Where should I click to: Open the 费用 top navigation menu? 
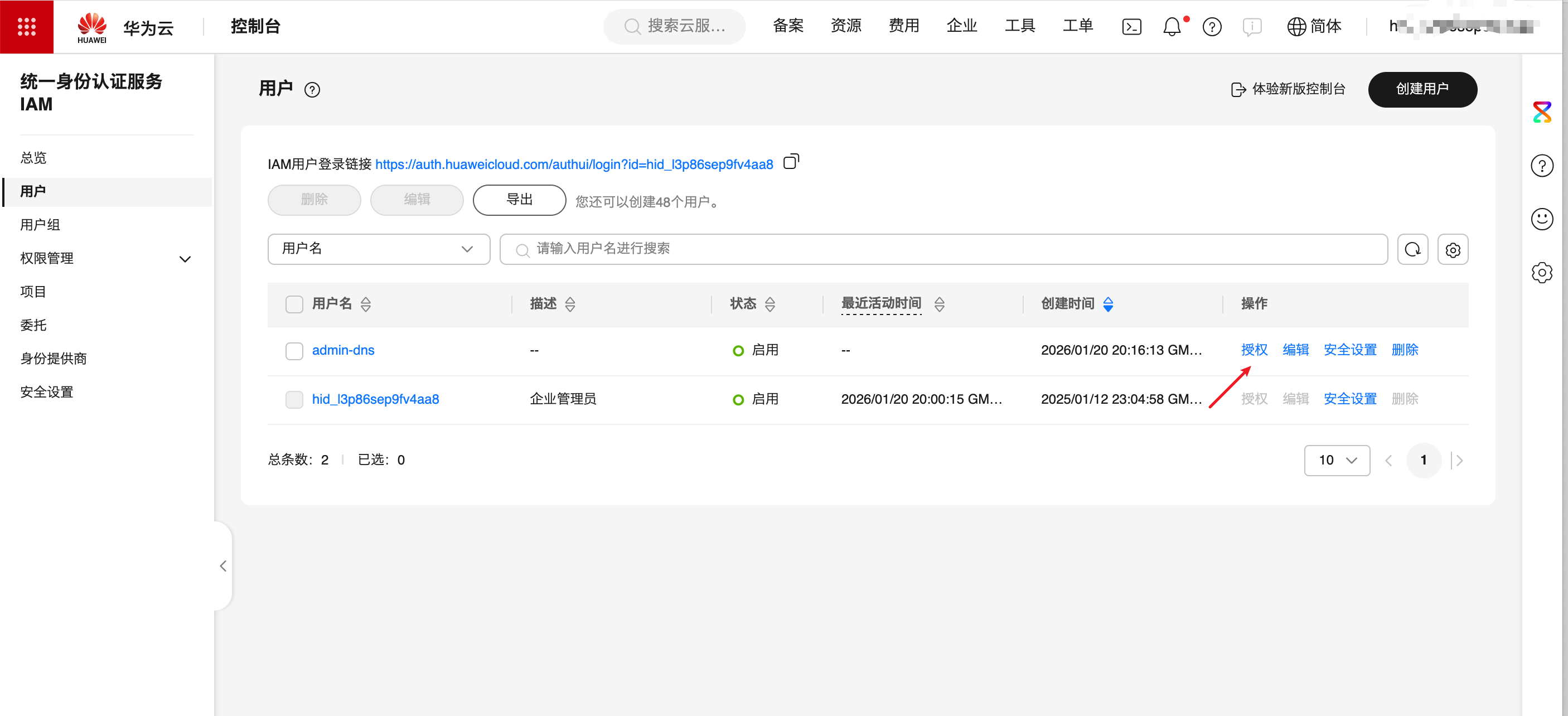tap(903, 26)
